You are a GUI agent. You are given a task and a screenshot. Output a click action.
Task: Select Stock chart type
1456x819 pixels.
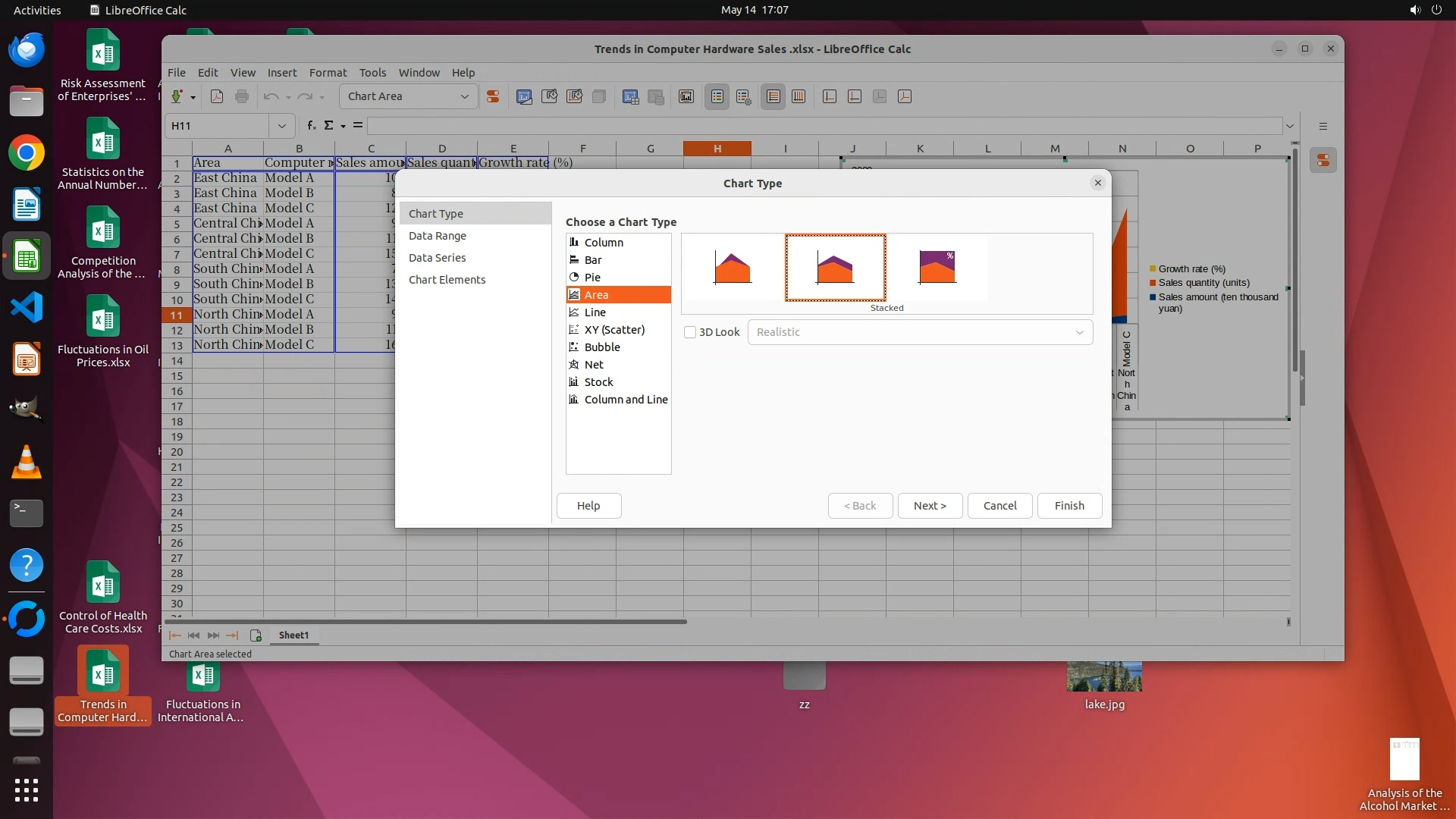[598, 381]
